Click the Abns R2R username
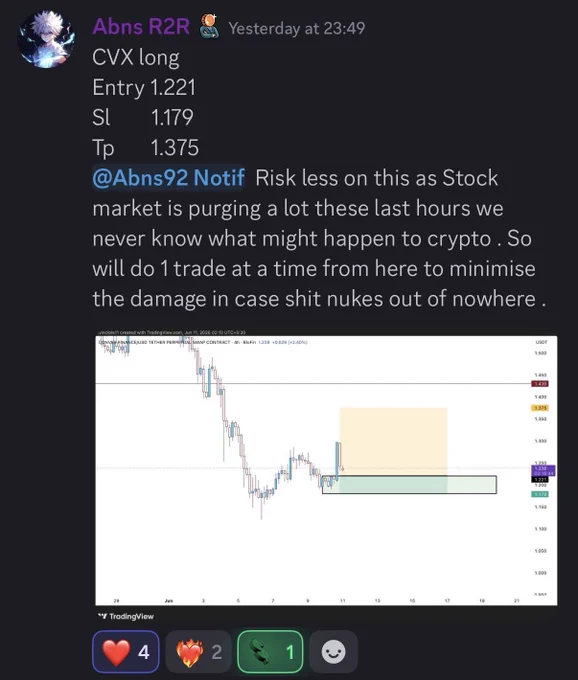This screenshot has width=578, height=680. 141,27
